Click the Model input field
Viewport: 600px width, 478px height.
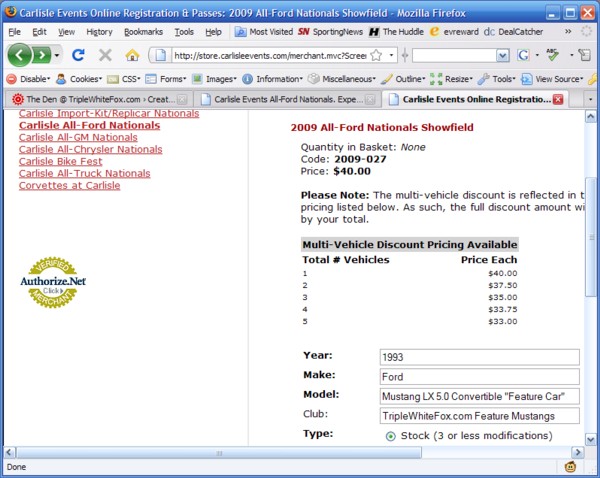click(479, 396)
